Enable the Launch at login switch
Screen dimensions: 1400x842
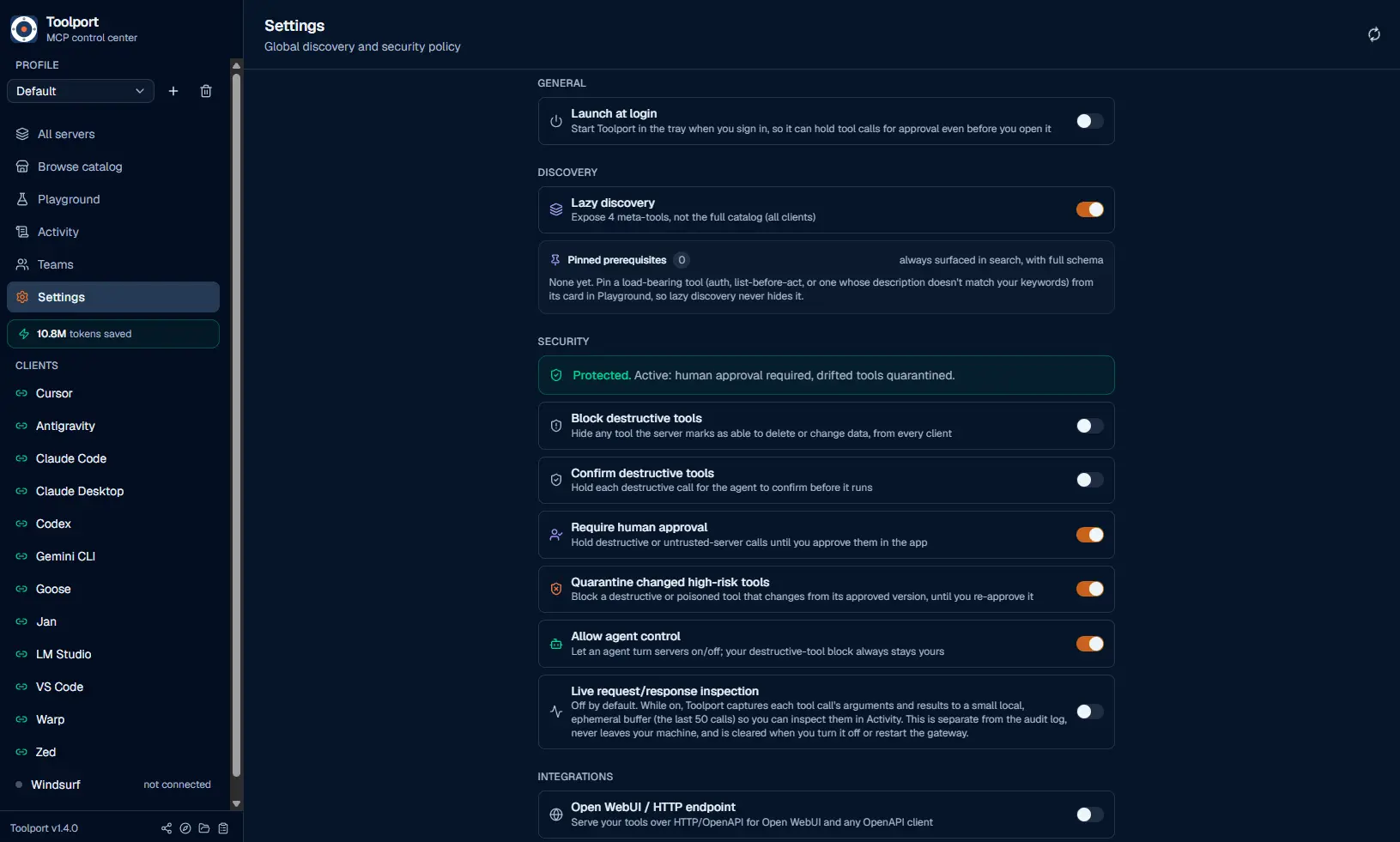(1090, 121)
